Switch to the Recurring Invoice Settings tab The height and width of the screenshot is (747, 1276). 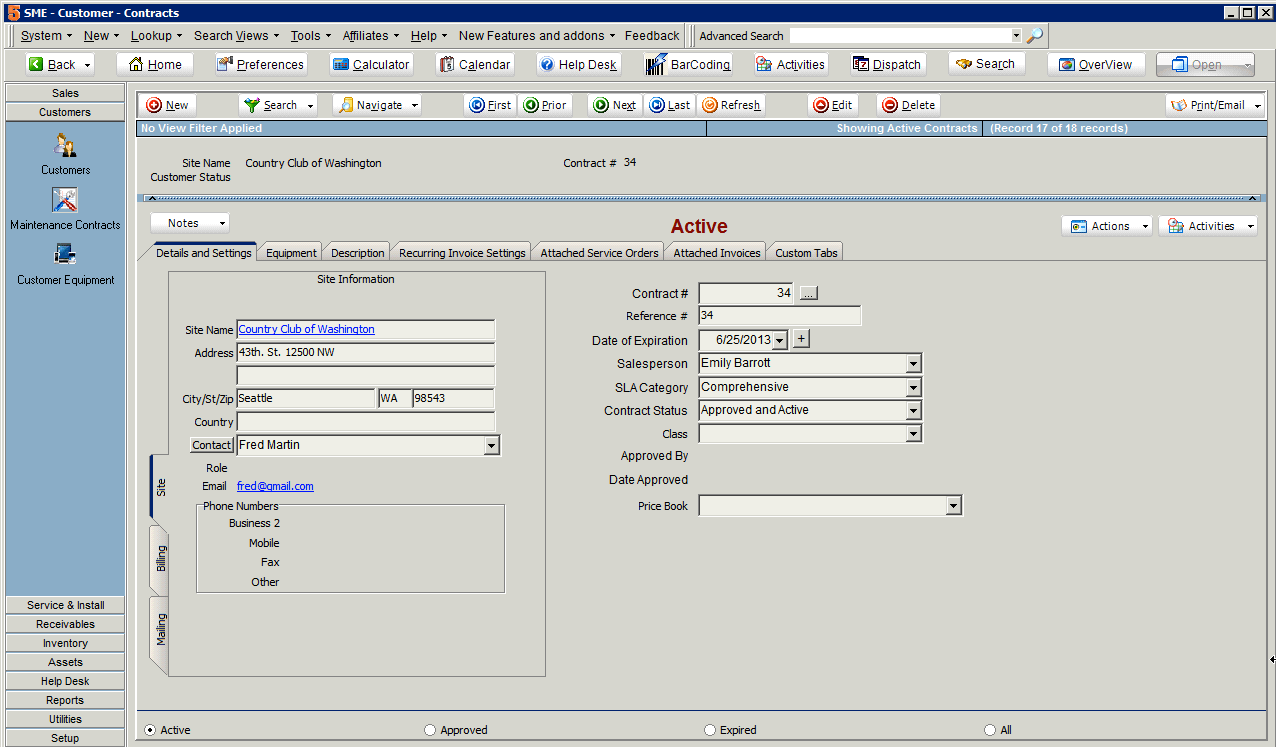(462, 253)
